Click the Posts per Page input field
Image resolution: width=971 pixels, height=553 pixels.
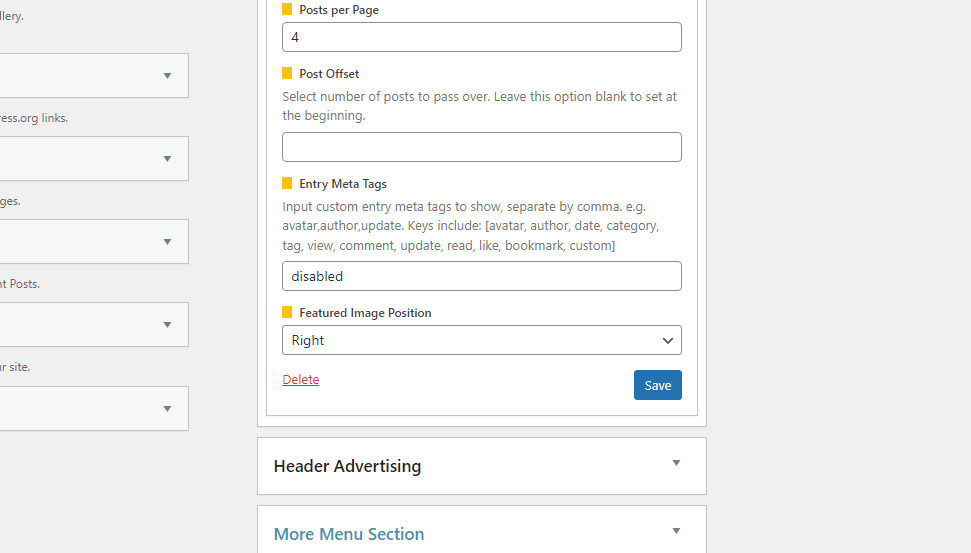pos(482,37)
